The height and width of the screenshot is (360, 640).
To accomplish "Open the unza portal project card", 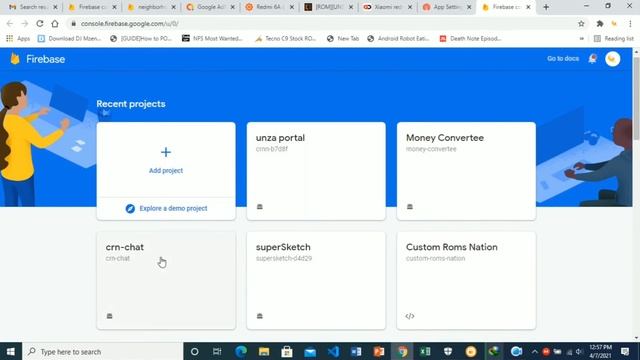I will pos(316,171).
